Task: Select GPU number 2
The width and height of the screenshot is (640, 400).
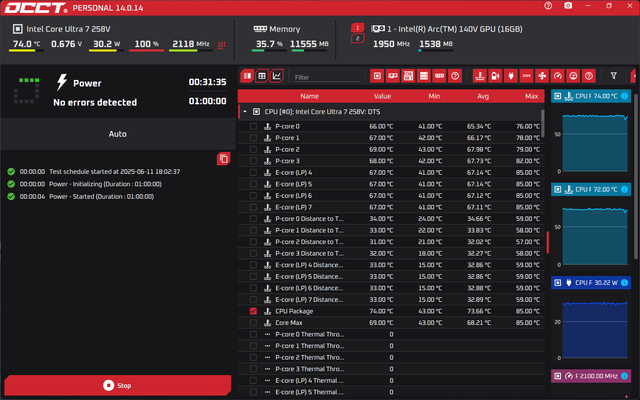Action: 358,38
